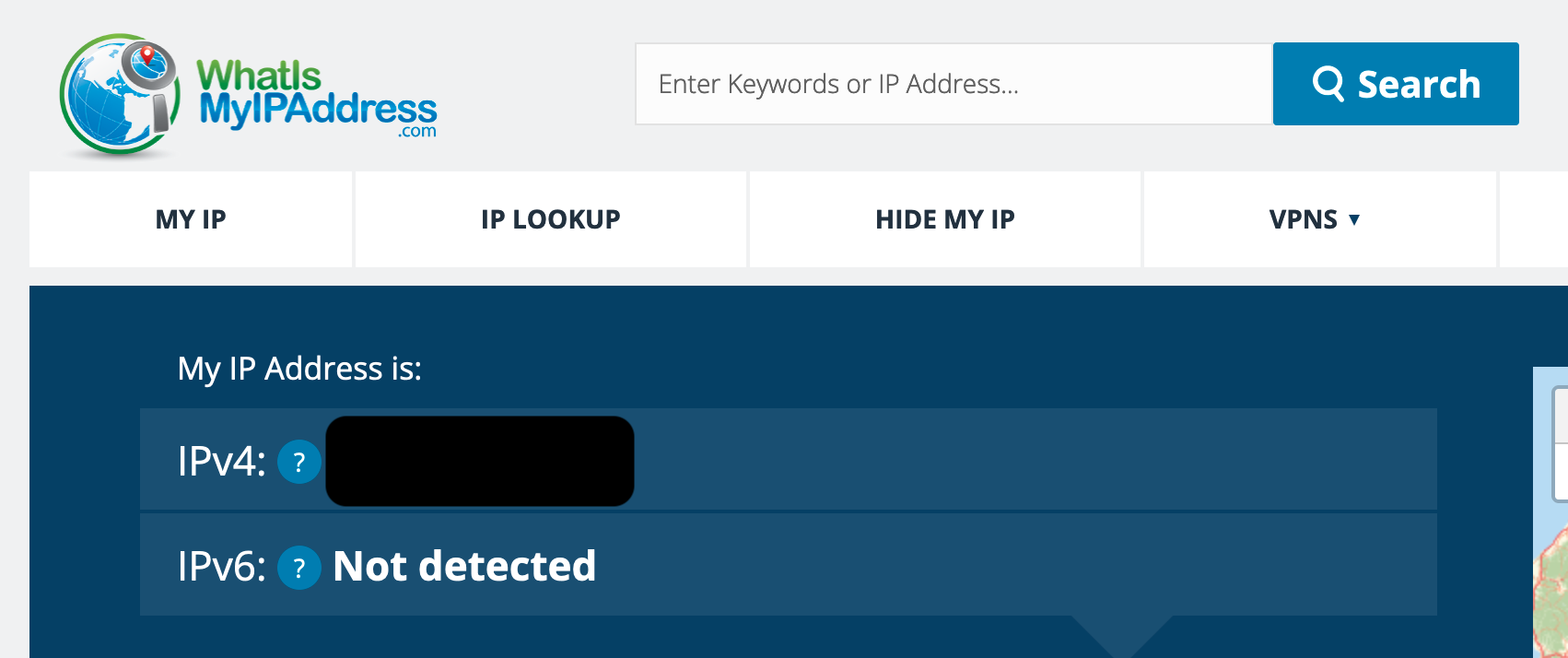Click the IPv4 question mark help icon
The height and width of the screenshot is (658, 1568).
tap(299, 462)
